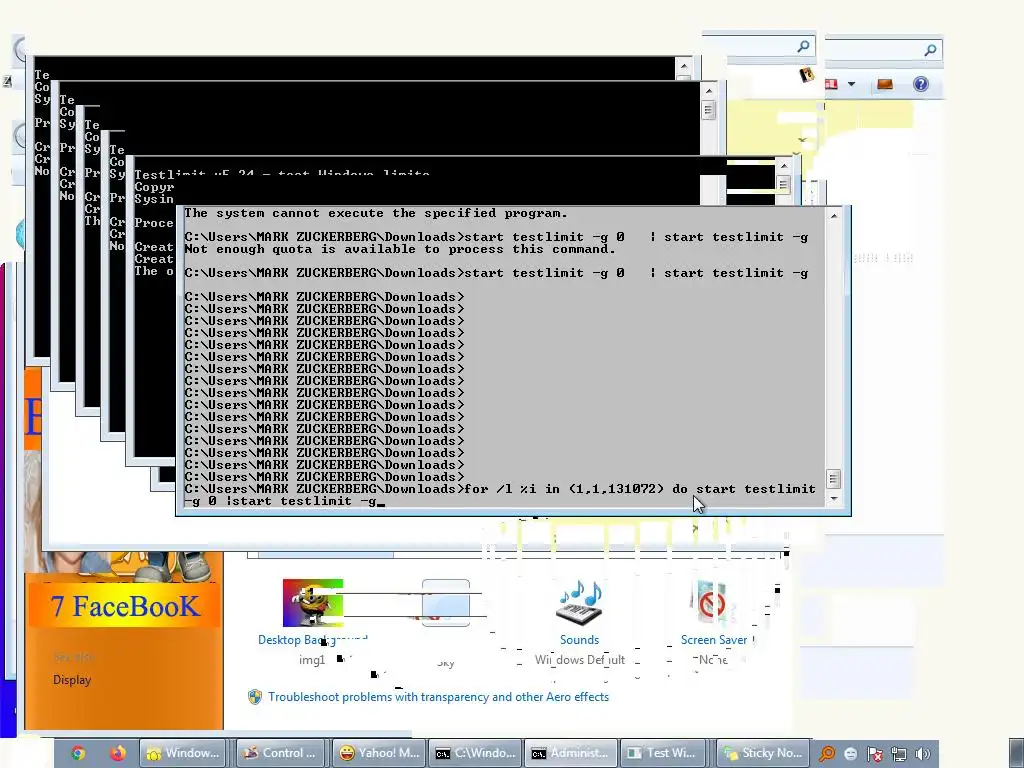Screen dimensions: 1024x768
Task: Click the Window Color translucent square icon
Action: pyautogui.click(x=446, y=602)
